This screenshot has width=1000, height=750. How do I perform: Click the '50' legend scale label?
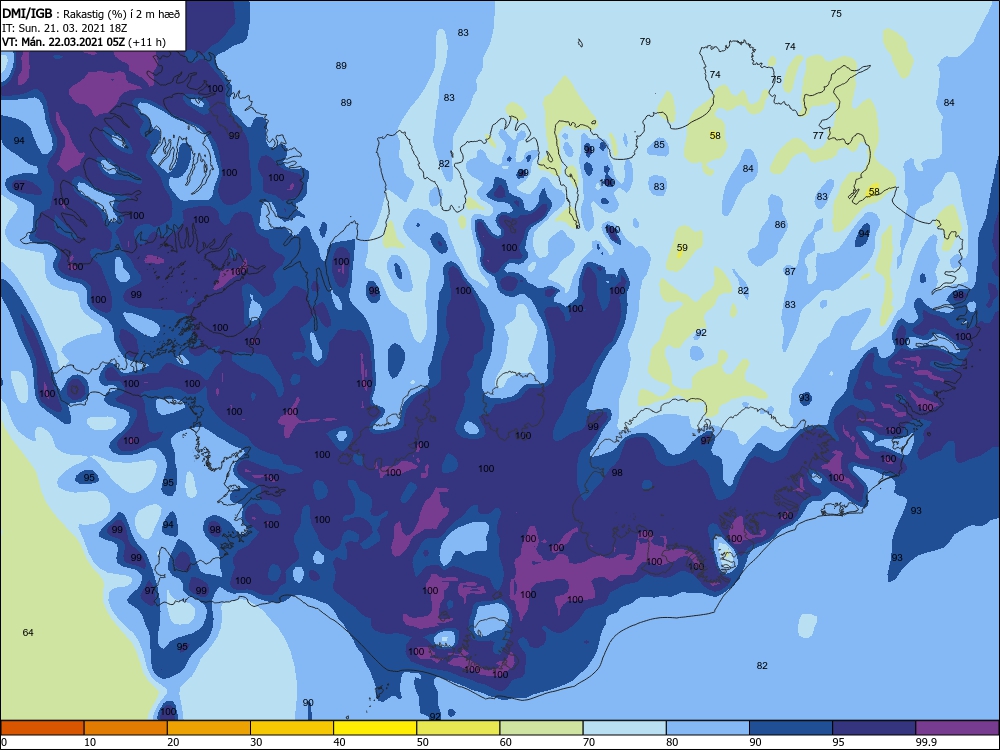[423, 742]
